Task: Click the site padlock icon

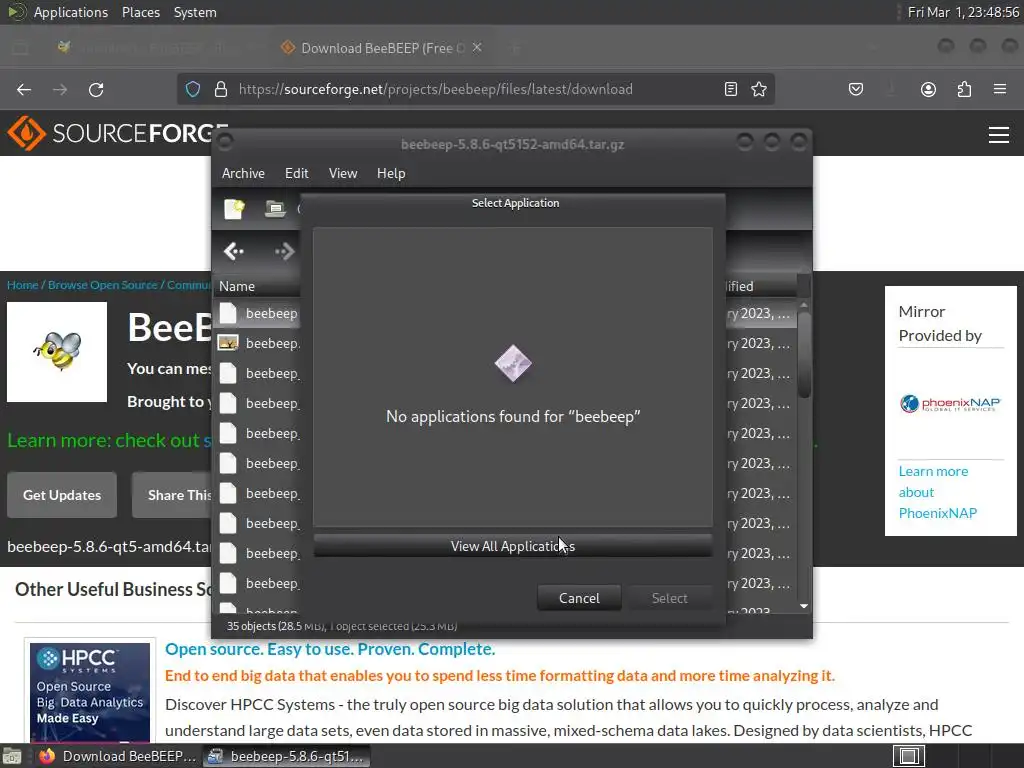Action: [221, 89]
